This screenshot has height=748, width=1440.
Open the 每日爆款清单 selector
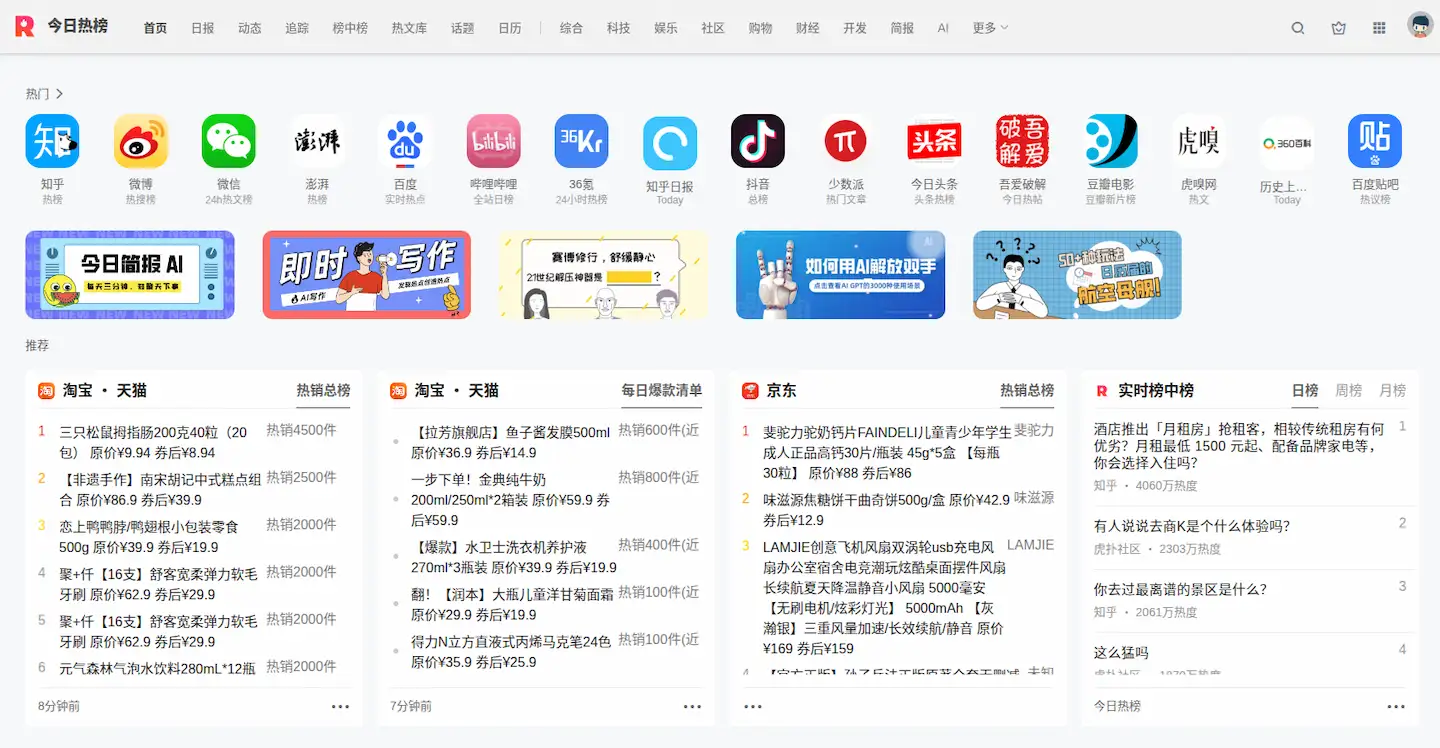coord(662,390)
